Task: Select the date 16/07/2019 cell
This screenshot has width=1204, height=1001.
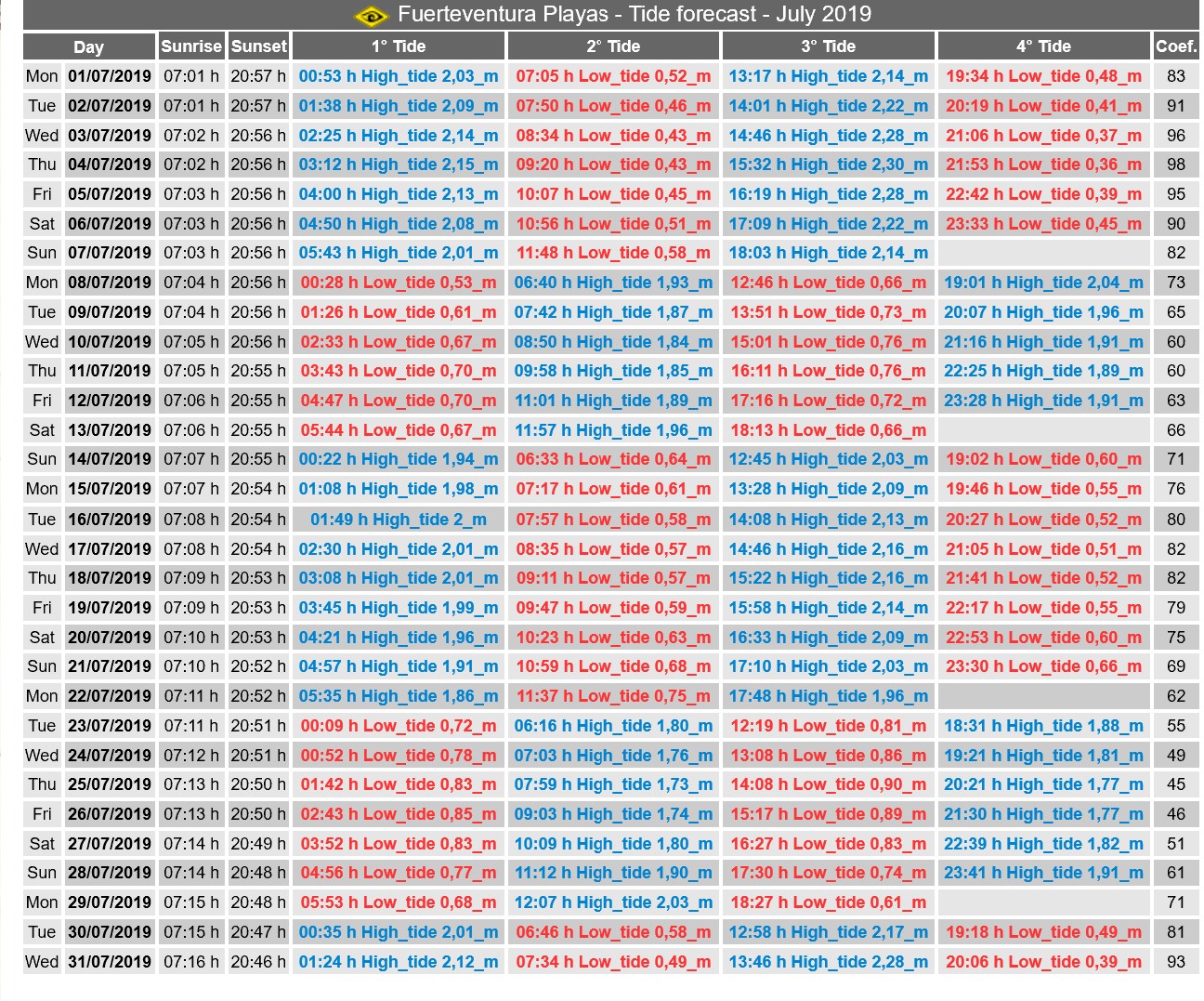Action: click(x=110, y=520)
